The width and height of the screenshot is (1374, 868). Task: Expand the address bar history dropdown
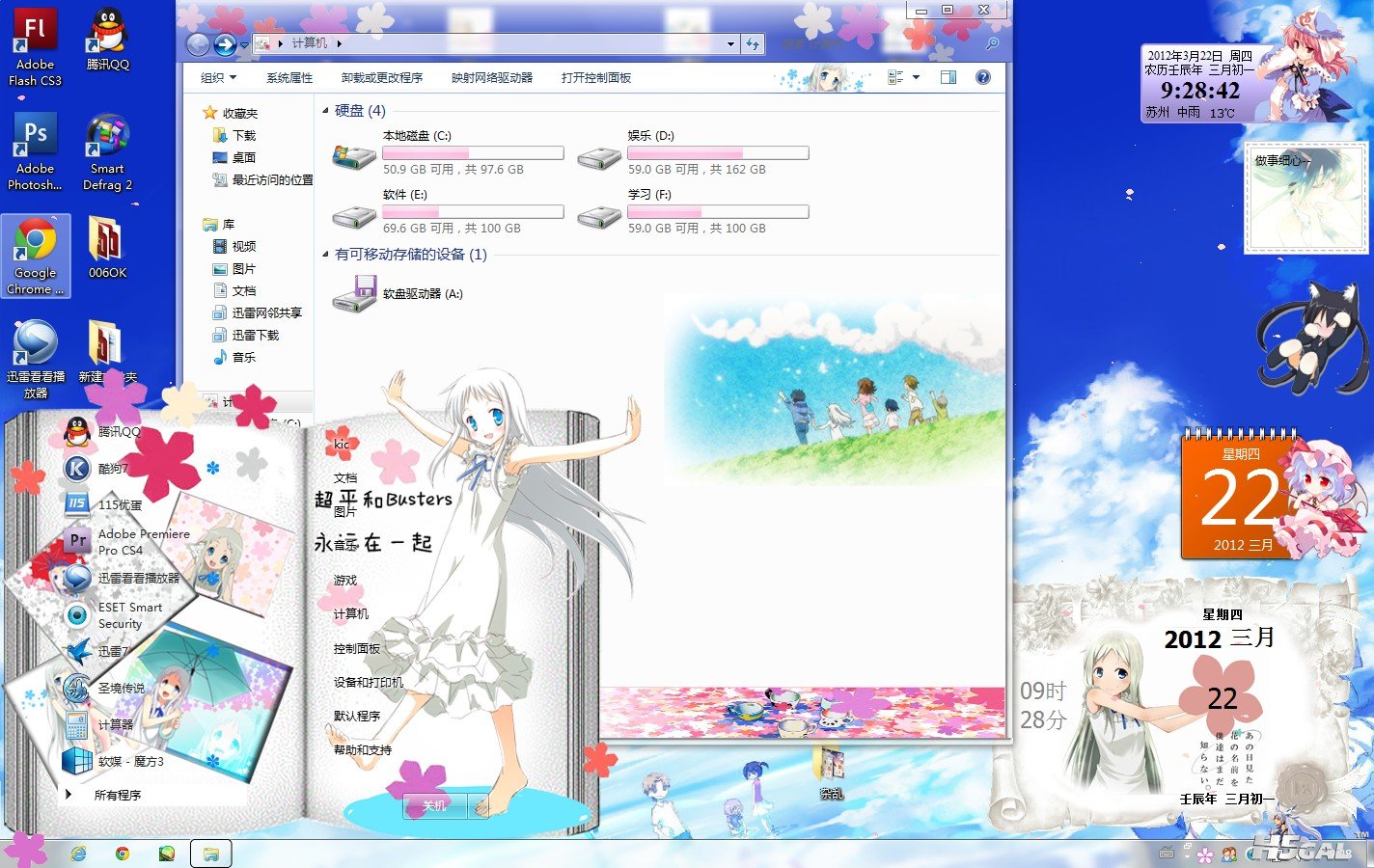coord(730,43)
